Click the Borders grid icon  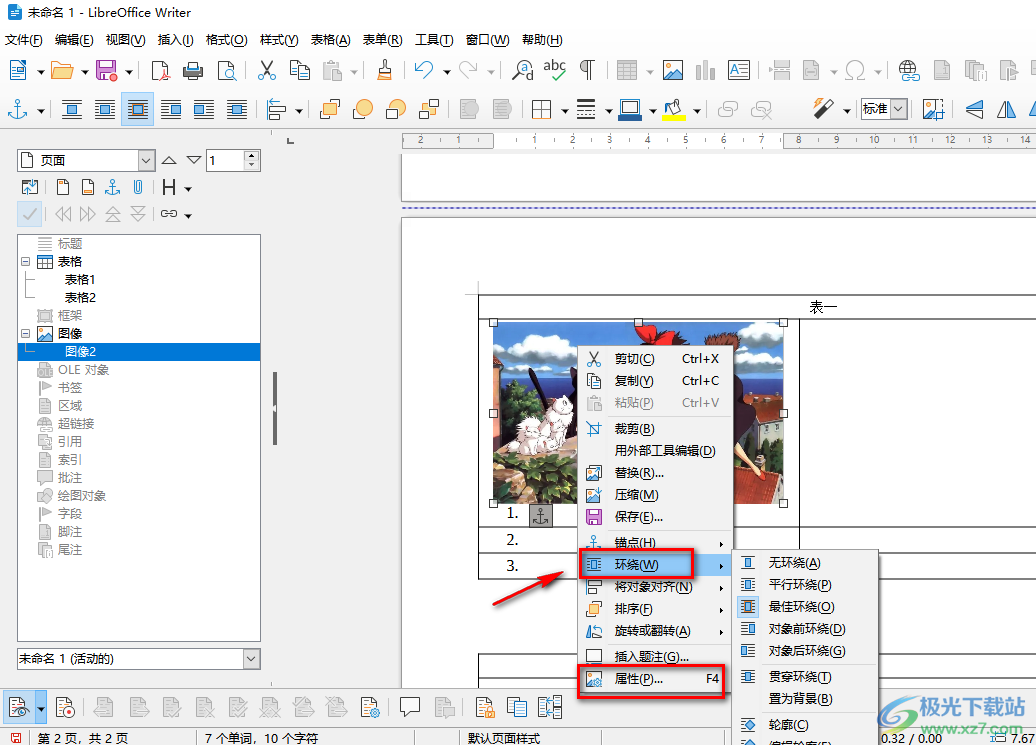click(541, 109)
